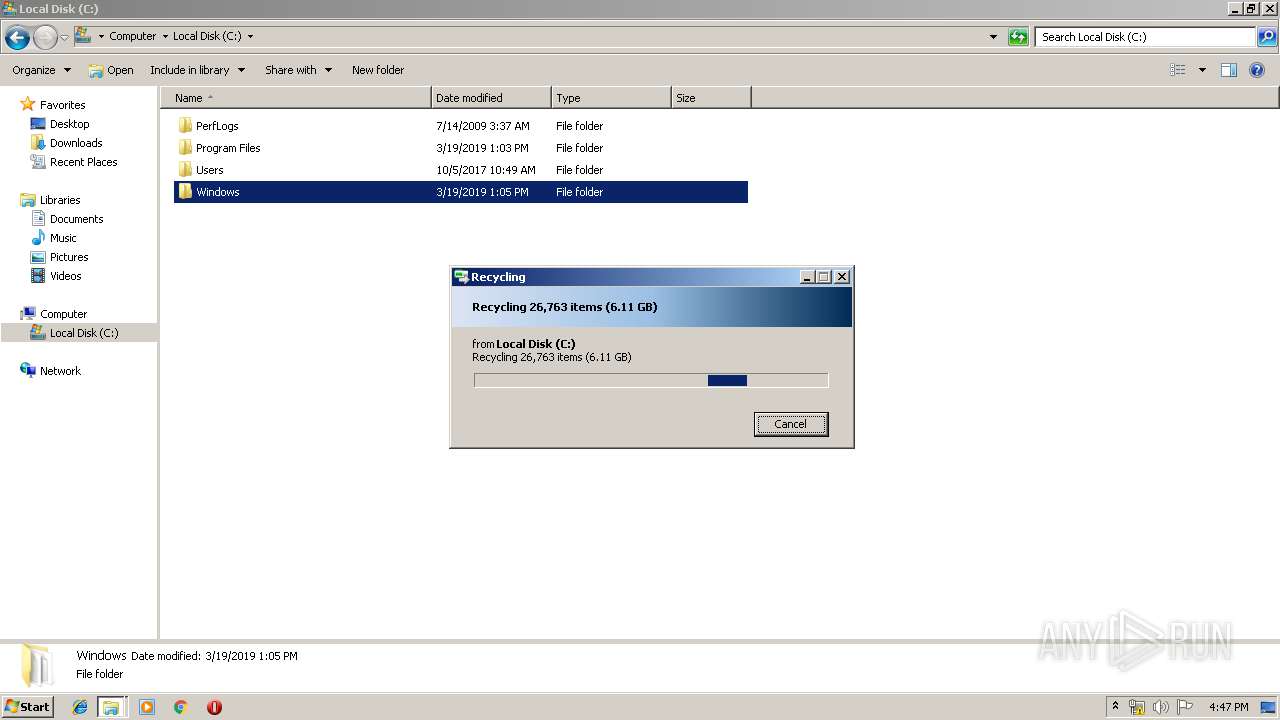Open Music library
Screen dimensions: 1280x720
tap(63, 238)
